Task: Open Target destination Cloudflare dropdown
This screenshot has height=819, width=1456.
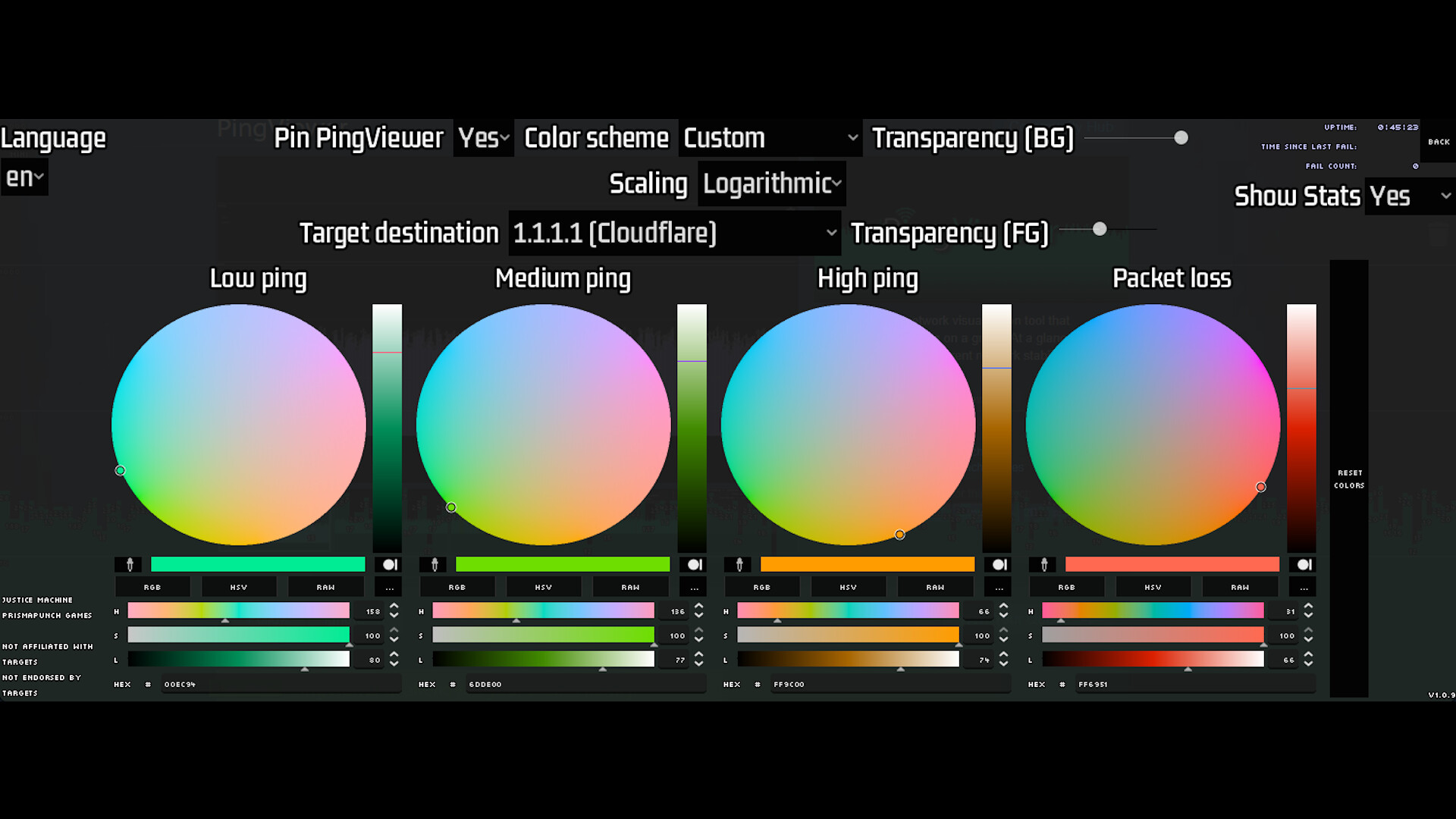Action: pyautogui.click(x=674, y=233)
